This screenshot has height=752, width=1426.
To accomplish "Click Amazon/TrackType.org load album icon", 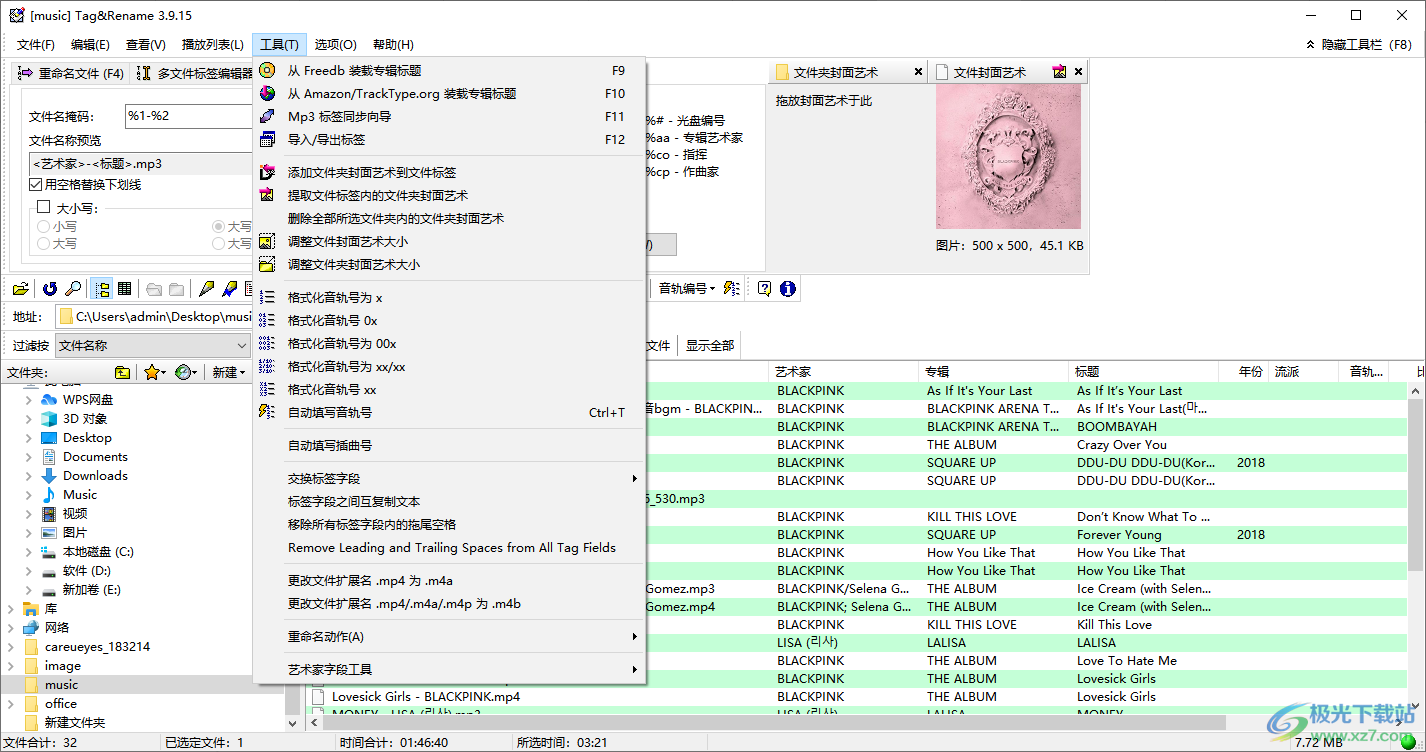I will (x=267, y=93).
